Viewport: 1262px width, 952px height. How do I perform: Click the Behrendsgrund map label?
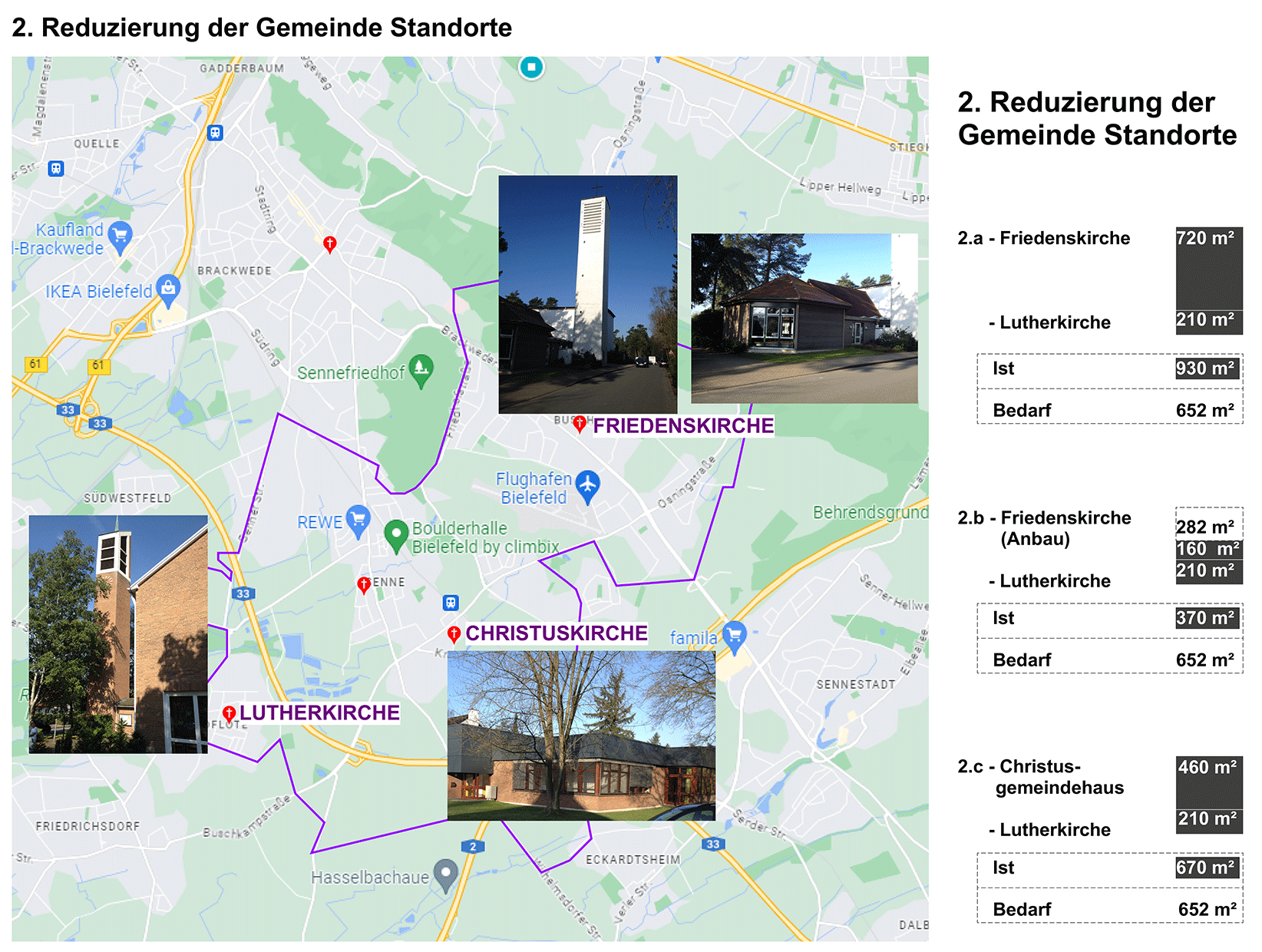coord(871,512)
